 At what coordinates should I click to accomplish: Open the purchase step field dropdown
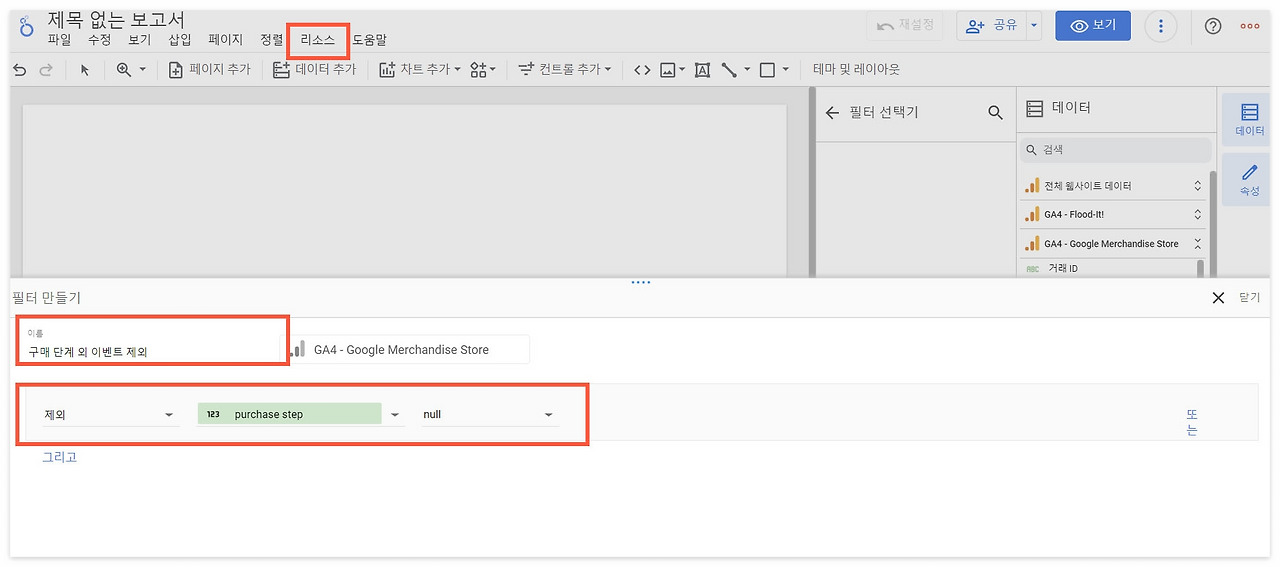tap(300, 414)
